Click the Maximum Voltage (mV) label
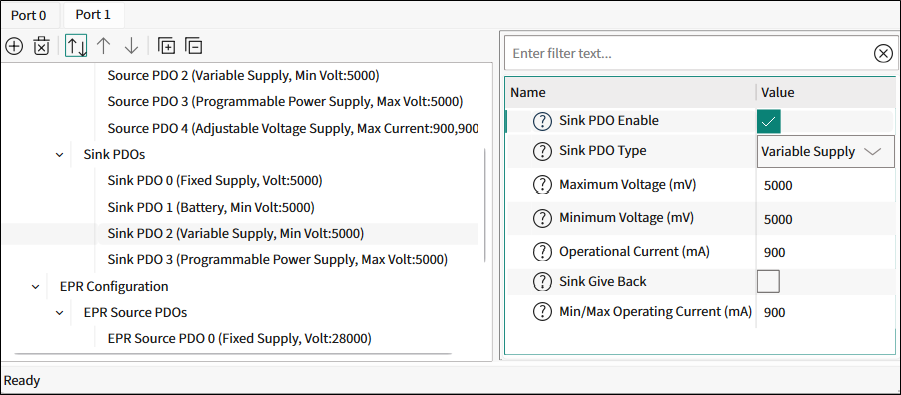The width and height of the screenshot is (901, 395). coord(628,185)
